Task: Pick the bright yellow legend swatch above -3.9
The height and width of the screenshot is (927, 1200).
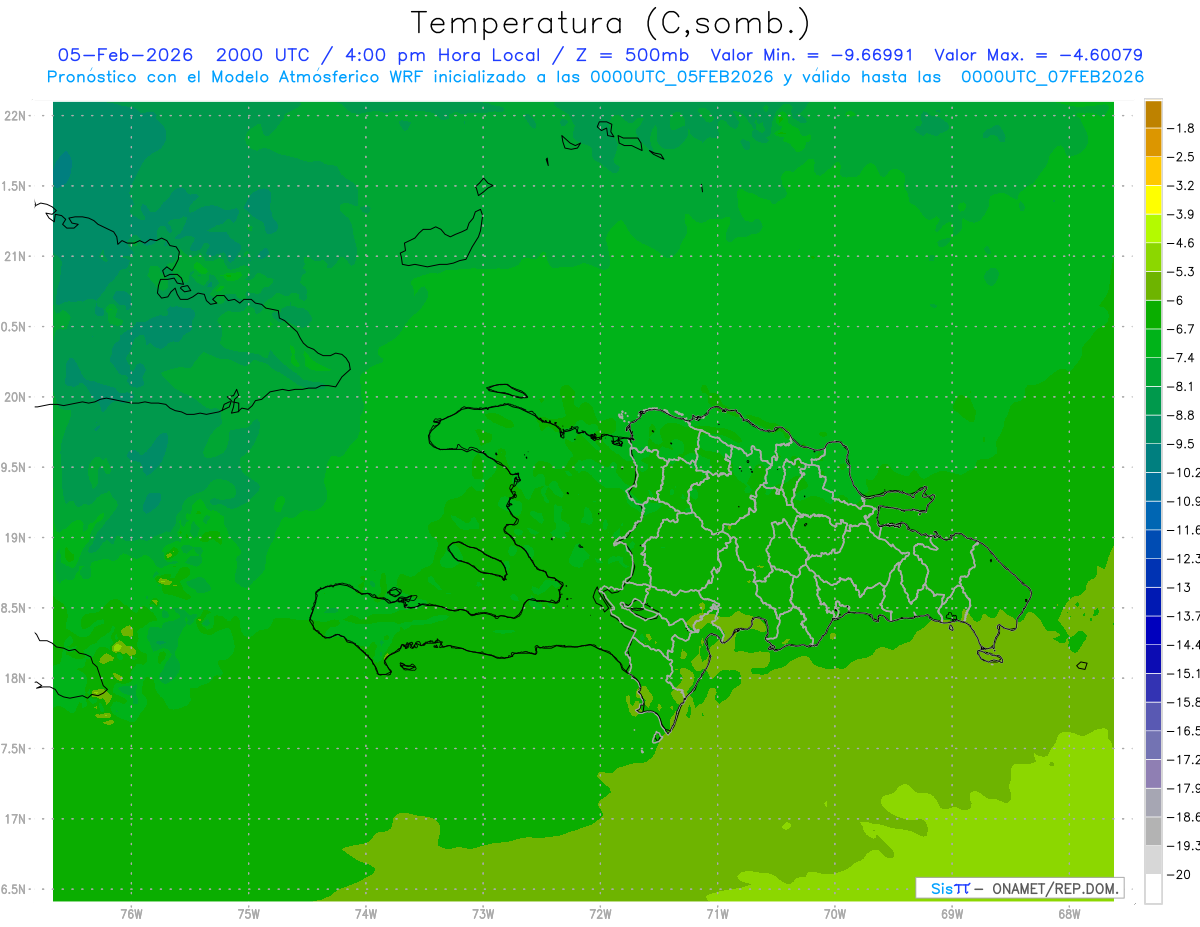Action: [x=1153, y=200]
